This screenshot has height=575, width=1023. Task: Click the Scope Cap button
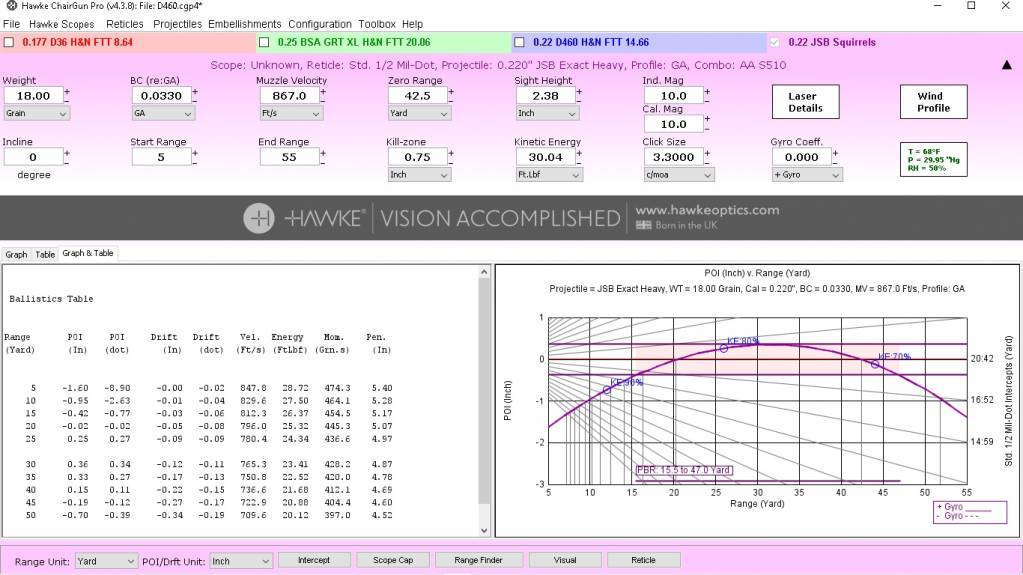pyautogui.click(x=393, y=560)
